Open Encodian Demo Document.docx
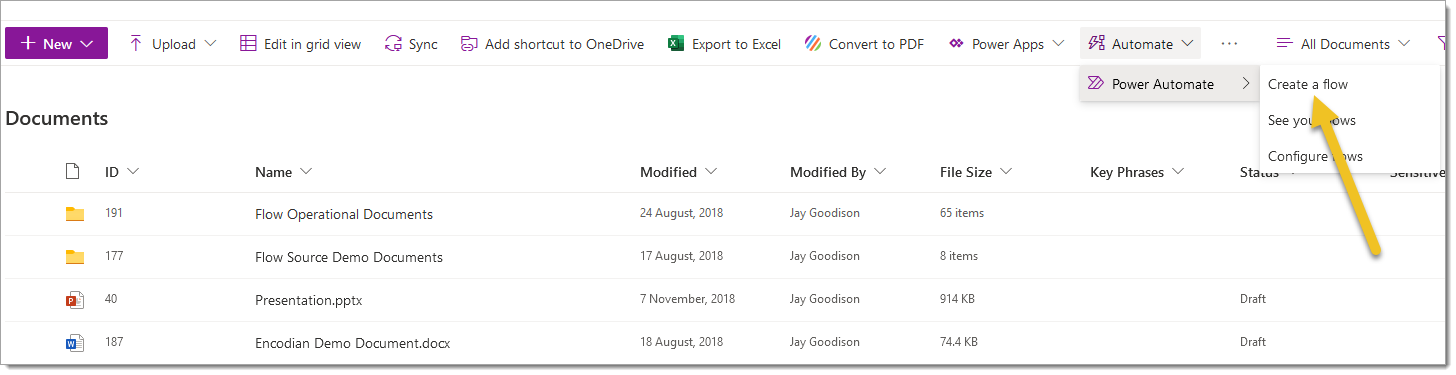This screenshot has width=1456, height=375. click(353, 343)
